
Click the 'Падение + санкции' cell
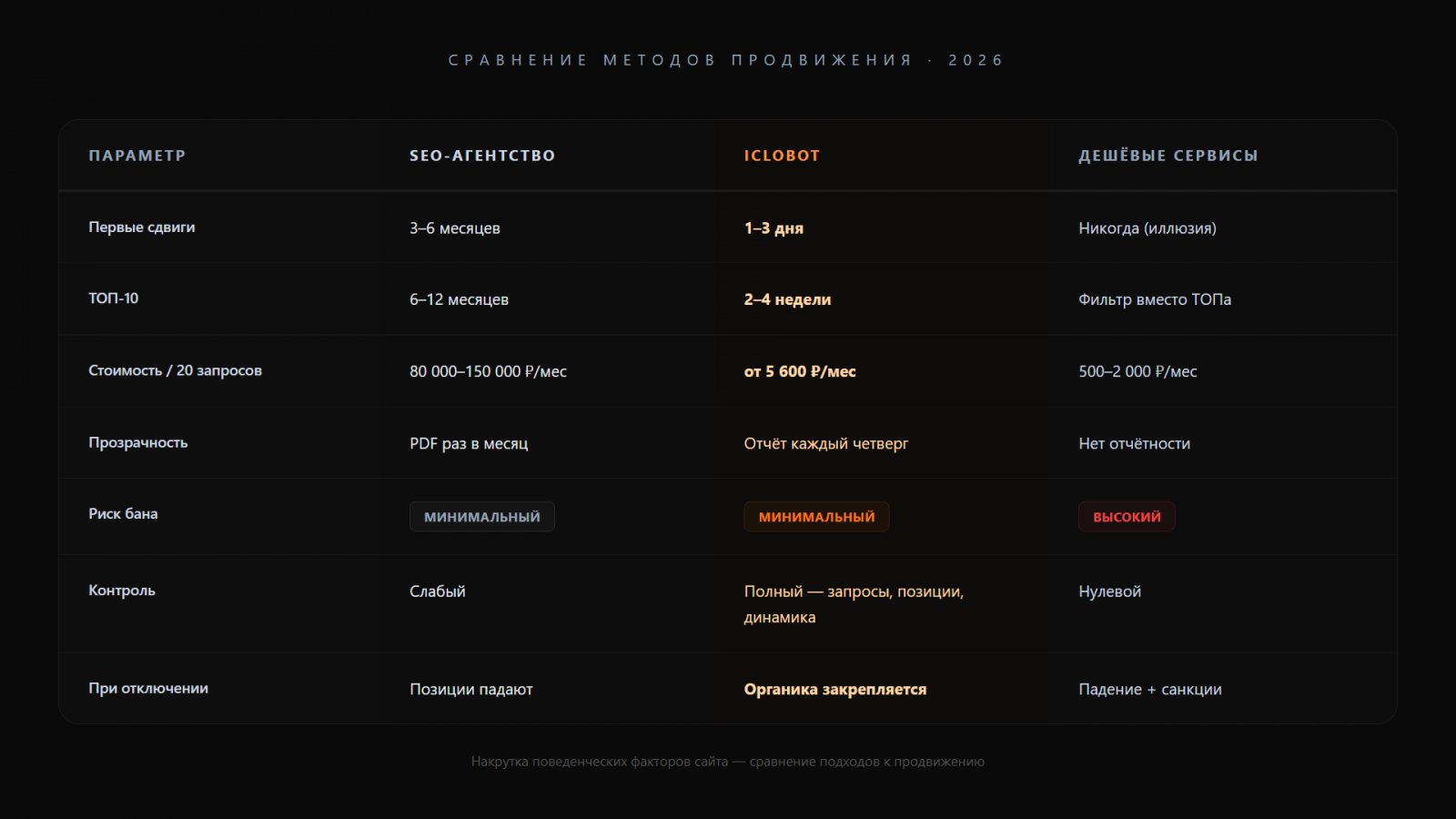coord(1150,690)
